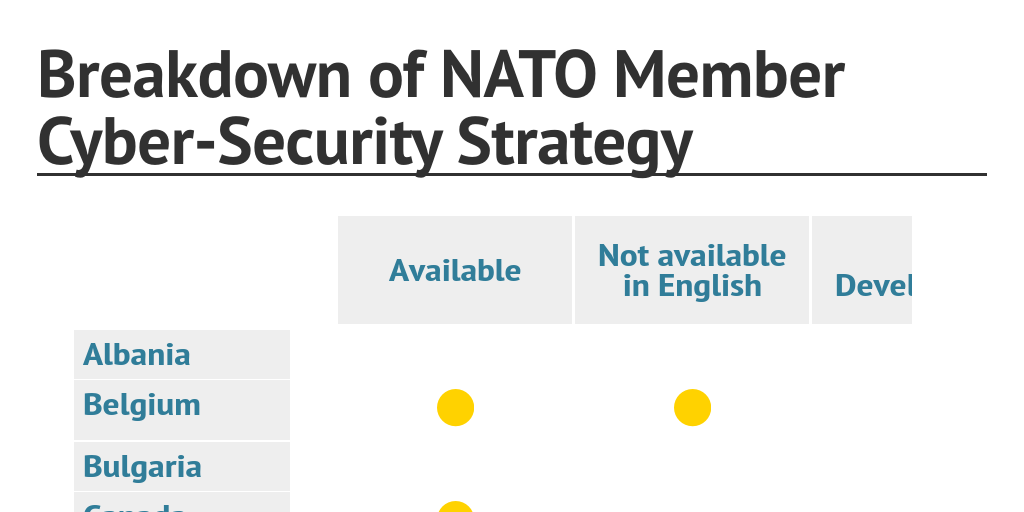Viewport: 1024px width, 512px height.
Task: Click empty Albania cell under Not available in English
Action: (692, 355)
